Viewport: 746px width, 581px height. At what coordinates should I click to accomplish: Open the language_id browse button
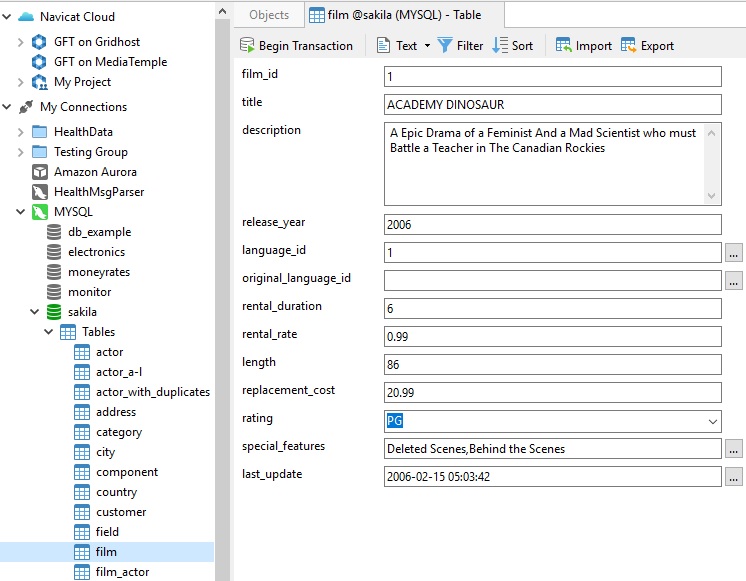pos(734,253)
